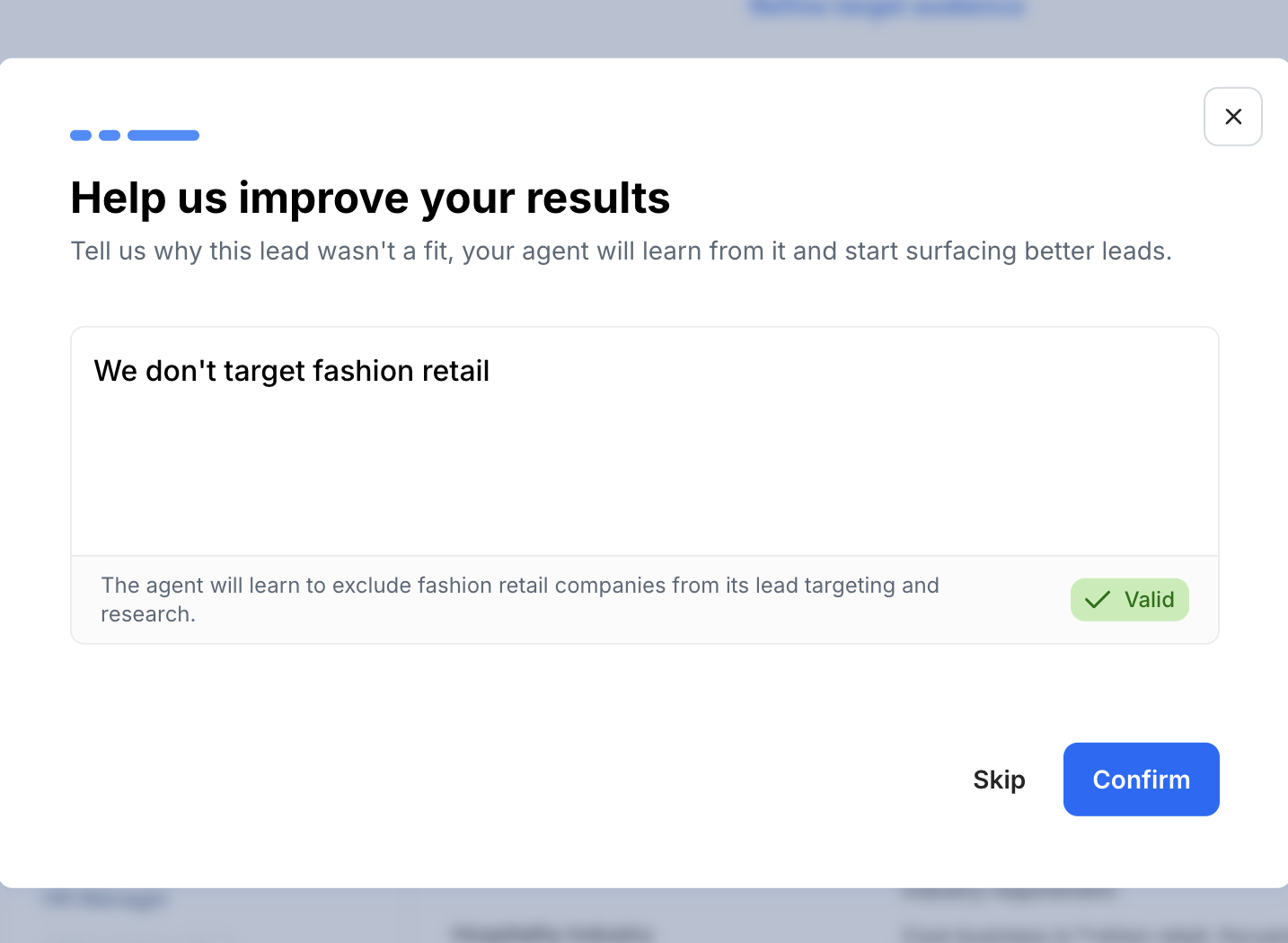This screenshot has height=943, width=1288.
Task: Click blurred center text below the modal
Action: (x=551, y=932)
